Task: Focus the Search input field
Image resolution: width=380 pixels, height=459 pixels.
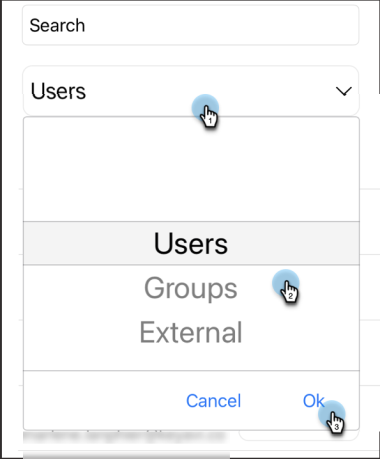Action: tap(191, 25)
